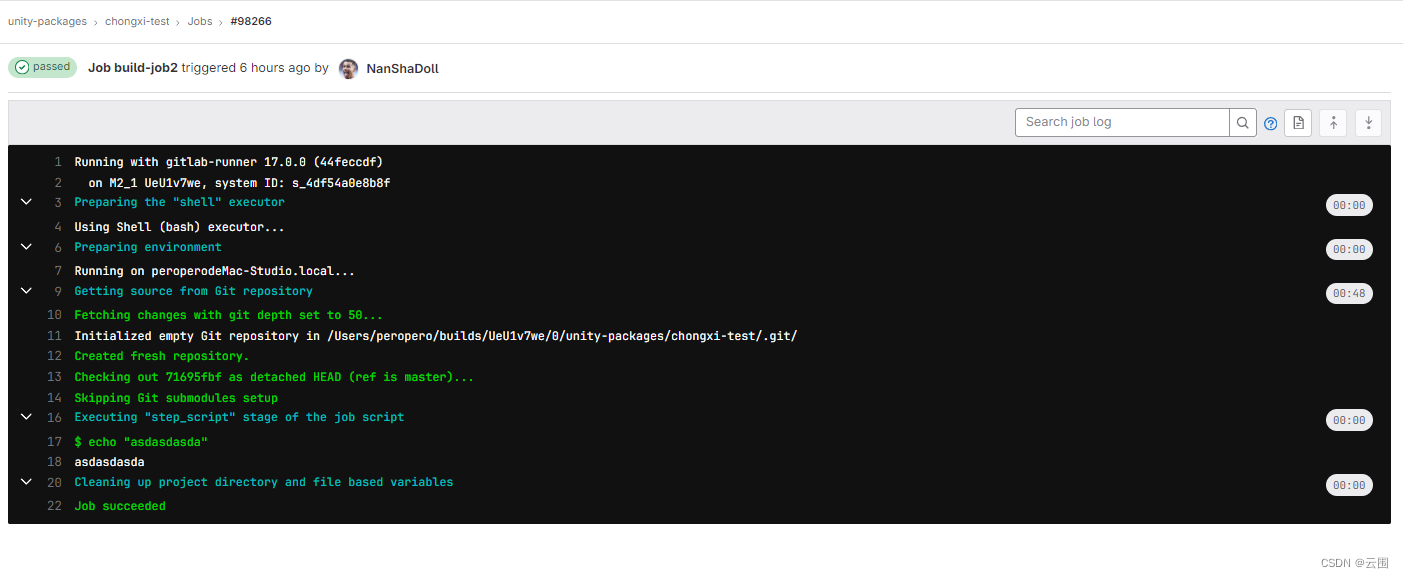Screen dimensions: 1403x578
Task: Click the passed status check icon
Action: coord(22,66)
